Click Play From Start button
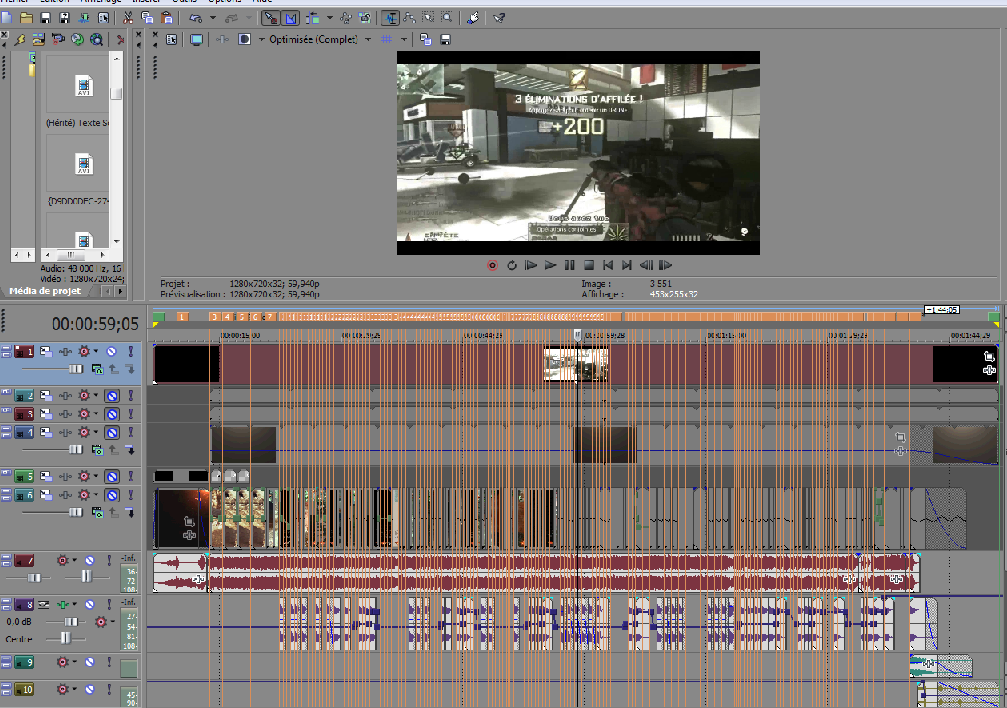1007x708 pixels. click(531, 265)
